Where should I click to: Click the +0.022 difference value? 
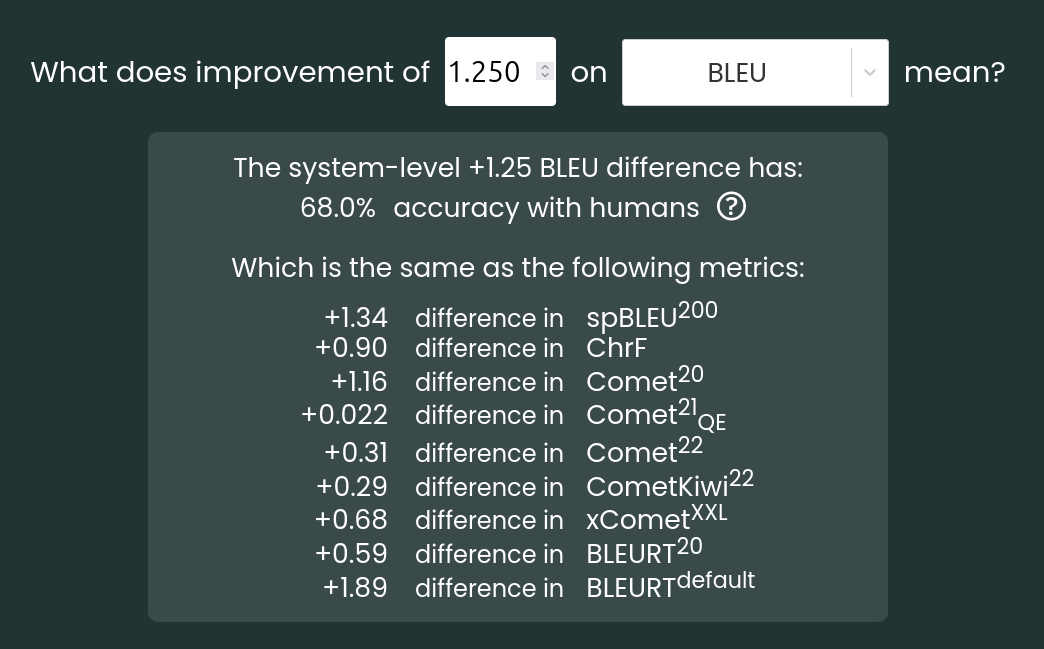click(344, 415)
